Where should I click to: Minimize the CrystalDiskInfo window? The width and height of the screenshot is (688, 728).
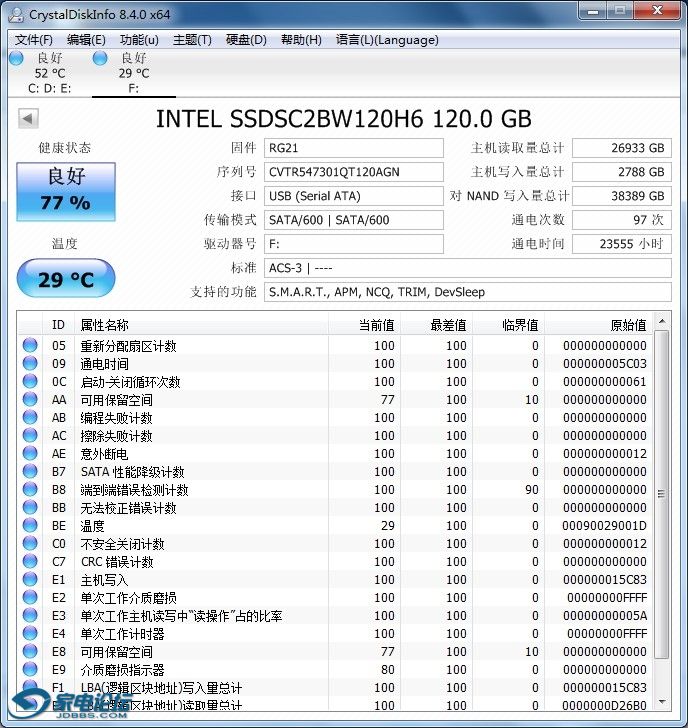pyautogui.click(x=592, y=11)
